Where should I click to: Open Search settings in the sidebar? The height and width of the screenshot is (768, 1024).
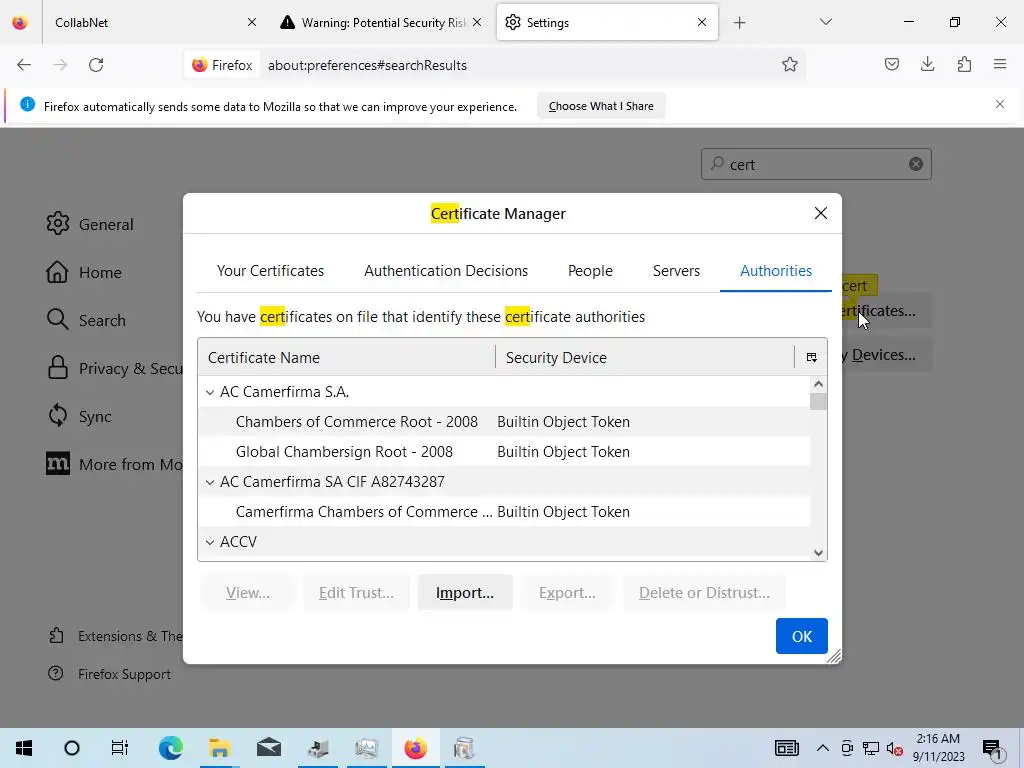pos(86,320)
